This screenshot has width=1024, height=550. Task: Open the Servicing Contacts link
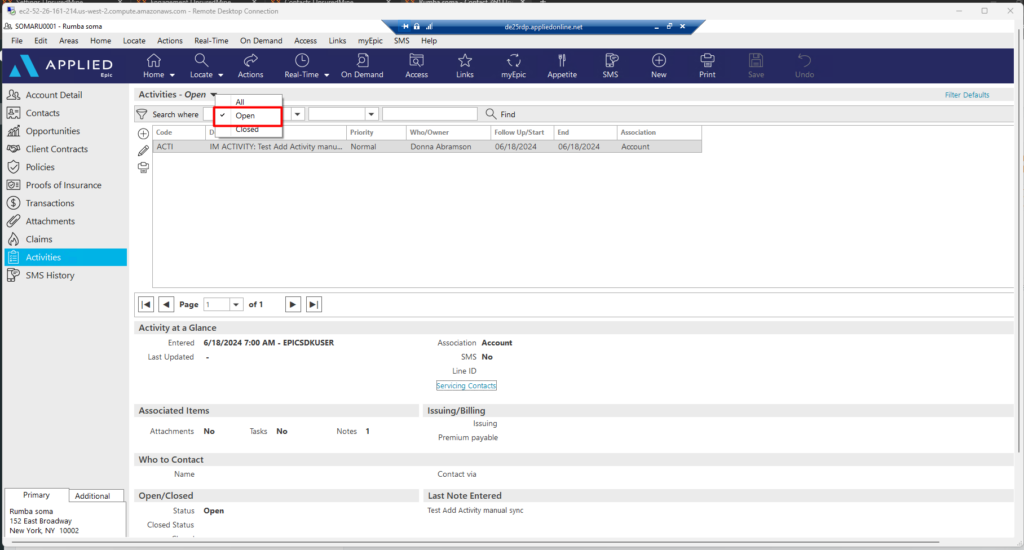tap(466, 385)
